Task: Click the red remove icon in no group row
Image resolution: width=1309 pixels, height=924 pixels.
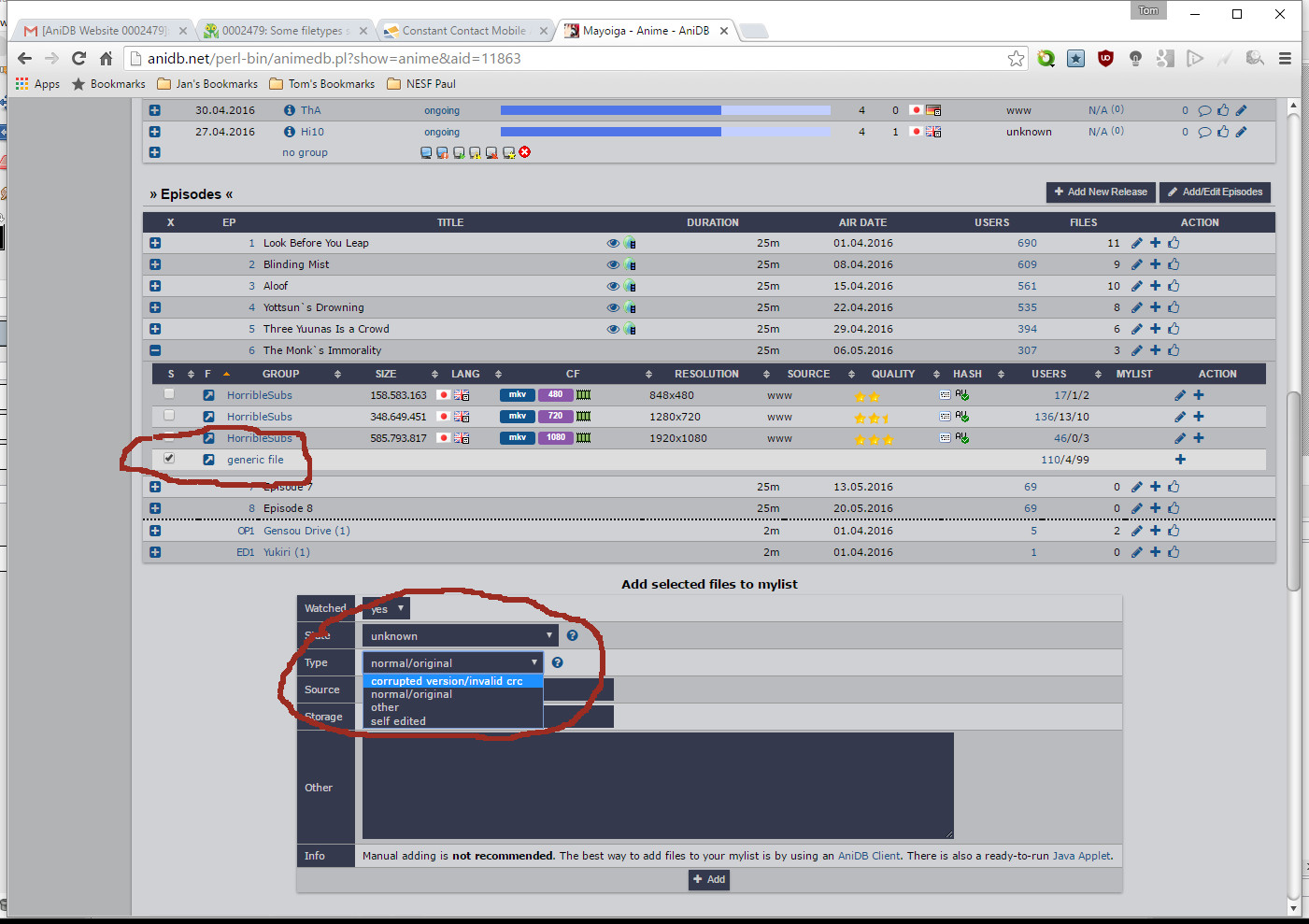Action: coord(525,152)
